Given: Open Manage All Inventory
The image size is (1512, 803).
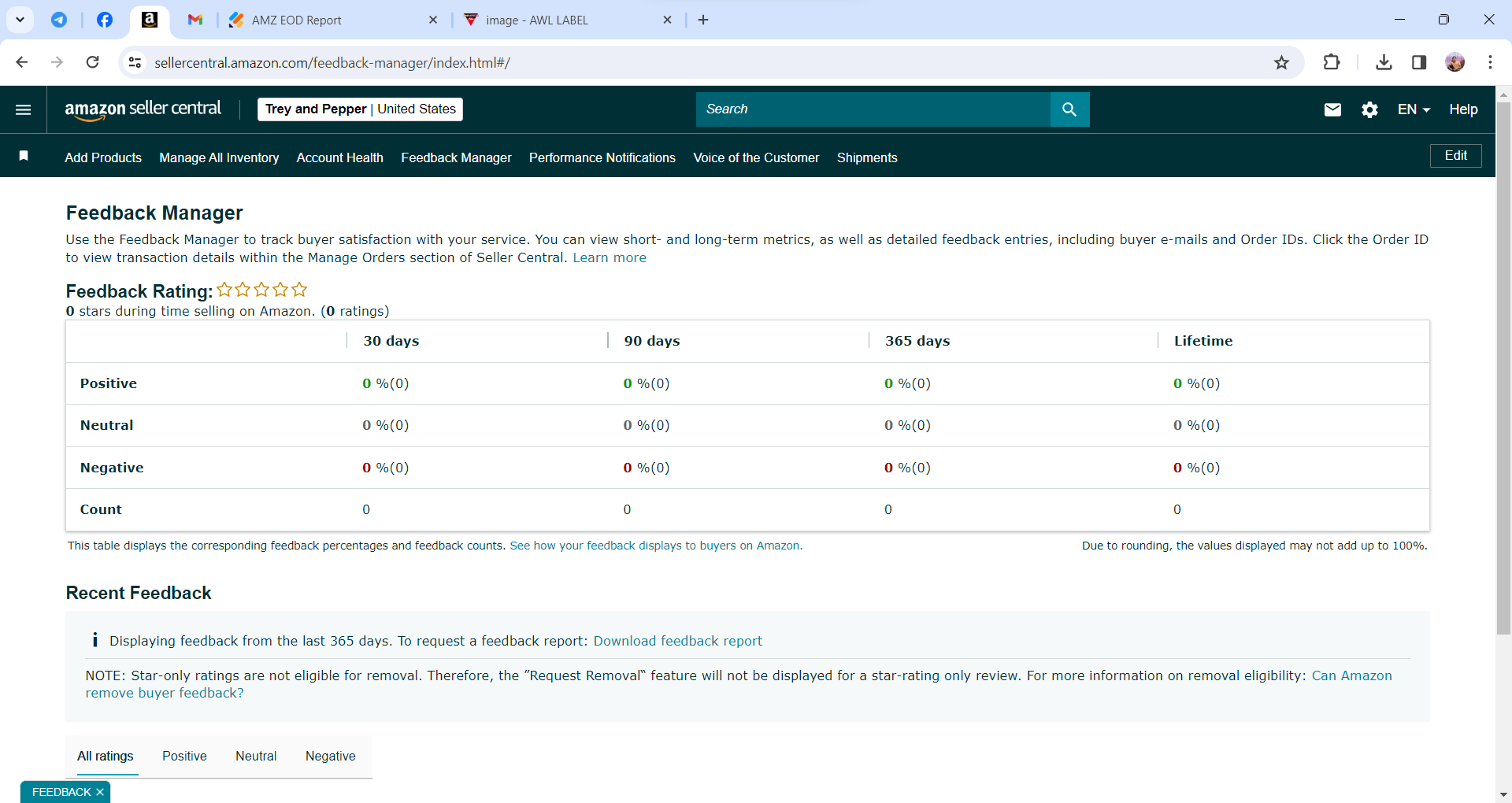Looking at the screenshot, I should point(219,157).
